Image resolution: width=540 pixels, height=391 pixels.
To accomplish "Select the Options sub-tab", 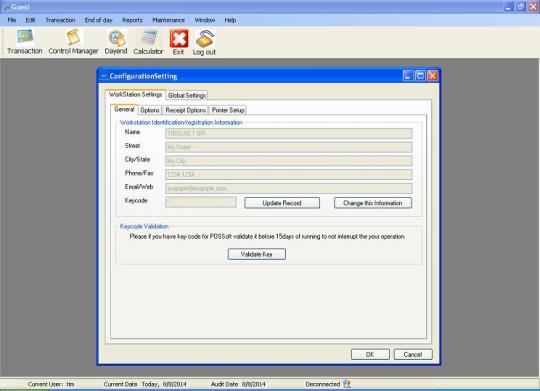I will [x=150, y=110].
